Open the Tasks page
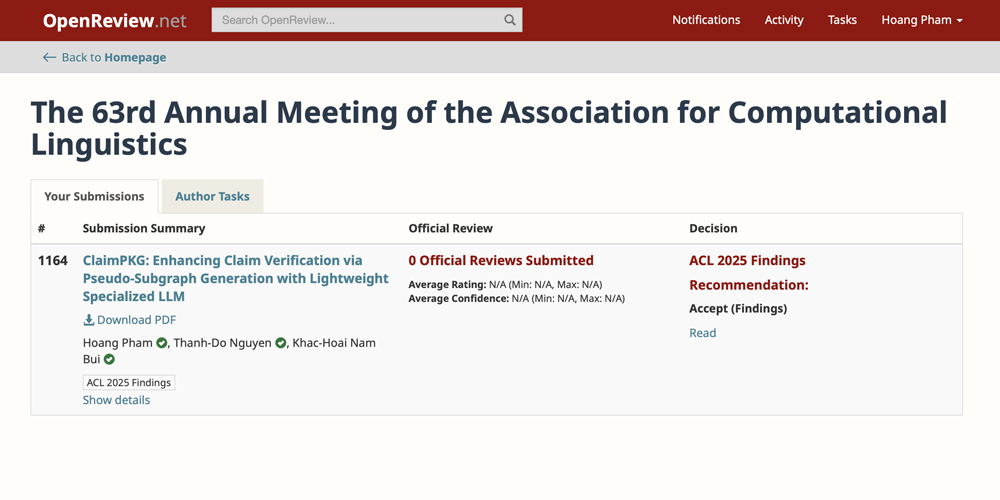 tap(842, 20)
